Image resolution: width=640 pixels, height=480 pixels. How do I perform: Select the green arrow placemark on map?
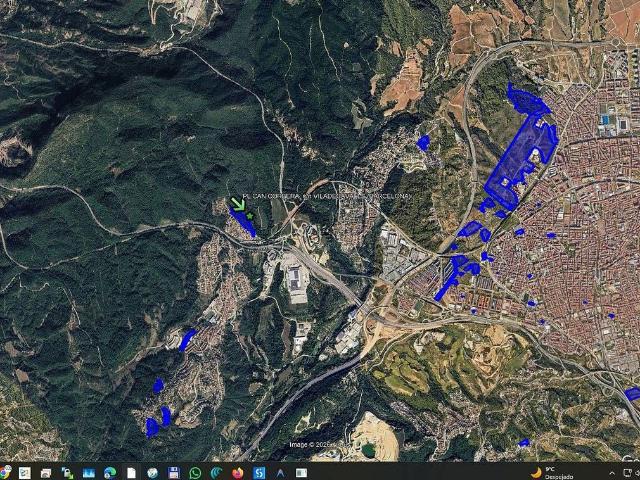(x=238, y=204)
